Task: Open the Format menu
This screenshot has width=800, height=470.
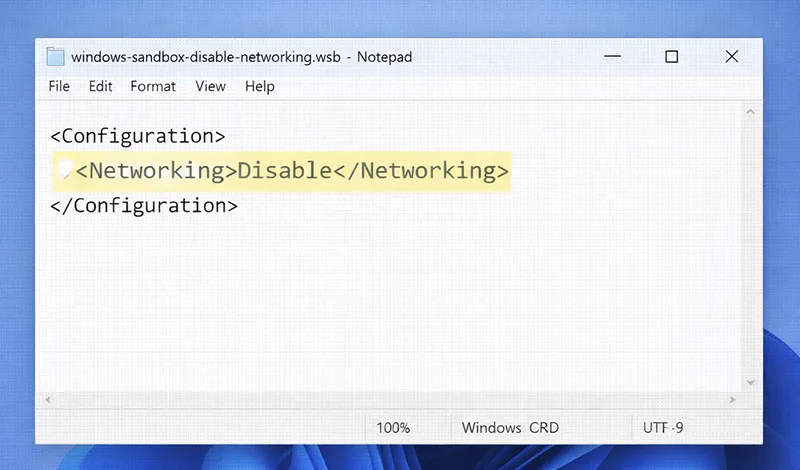Action: point(153,86)
